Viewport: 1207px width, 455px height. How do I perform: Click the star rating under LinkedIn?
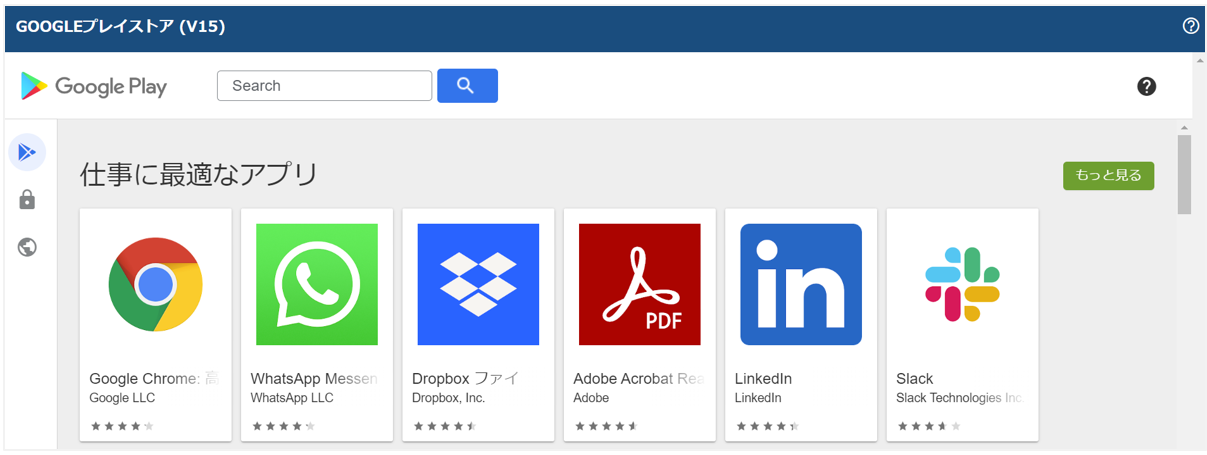[767, 426]
